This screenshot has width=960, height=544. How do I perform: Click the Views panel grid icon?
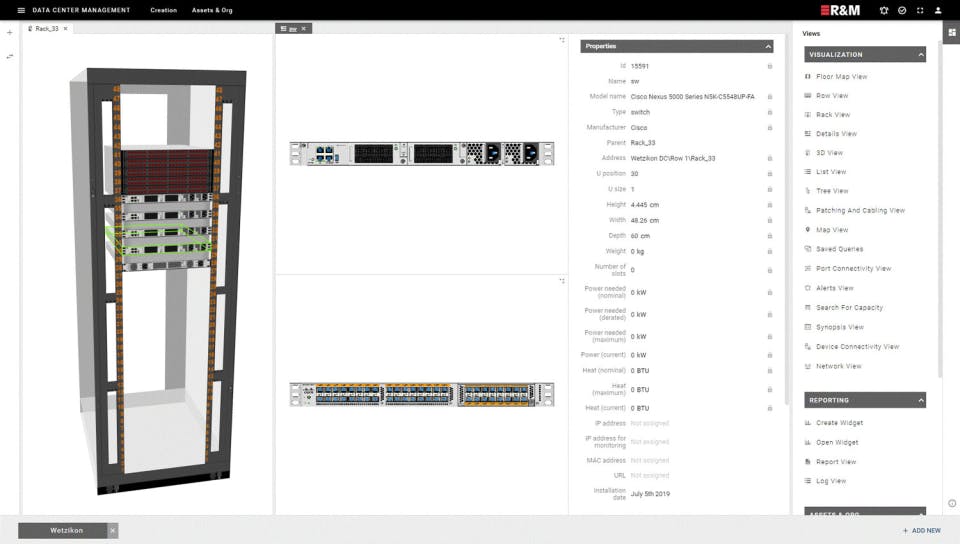pyautogui.click(x=951, y=32)
